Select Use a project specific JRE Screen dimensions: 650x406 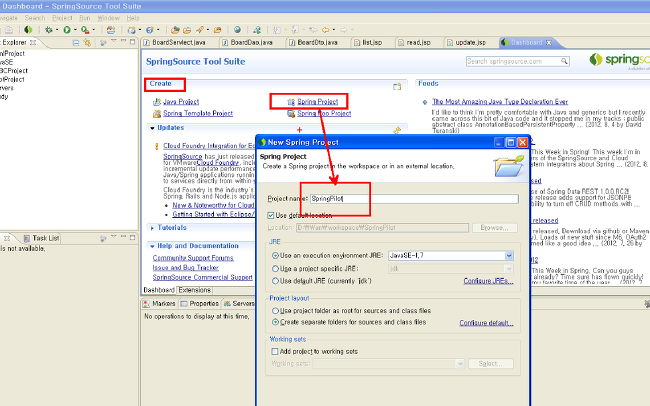pos(275,269)
